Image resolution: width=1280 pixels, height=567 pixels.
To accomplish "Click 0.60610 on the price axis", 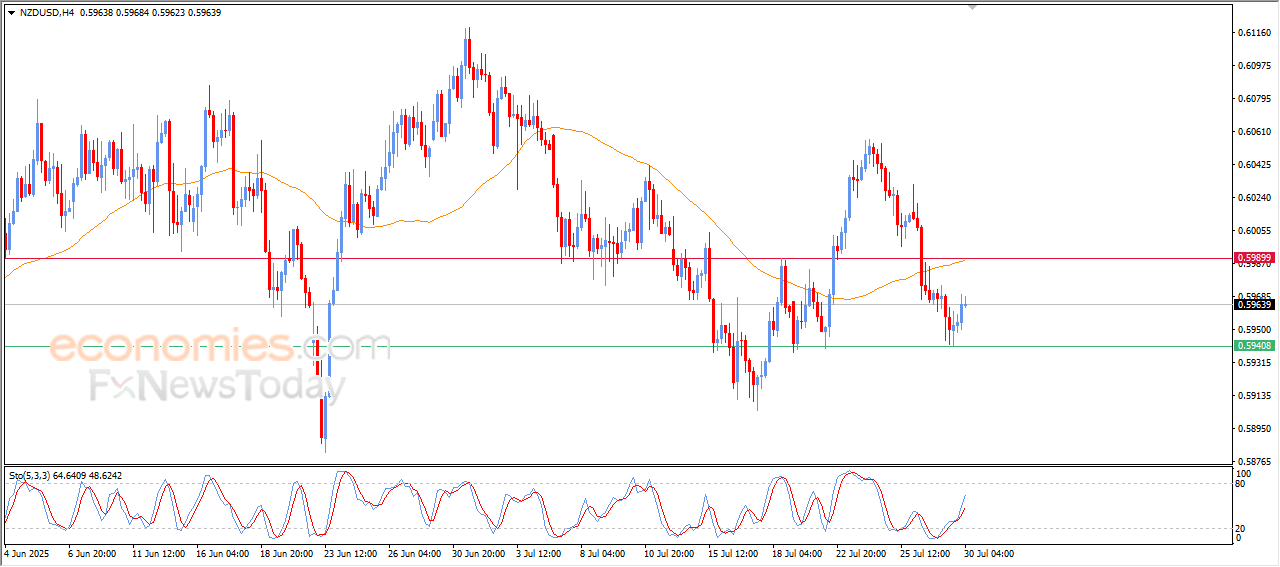I will click(1254, 132).
